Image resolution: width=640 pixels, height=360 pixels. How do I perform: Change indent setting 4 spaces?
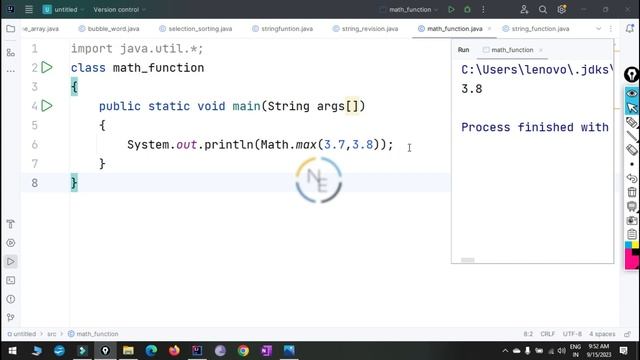602,334
